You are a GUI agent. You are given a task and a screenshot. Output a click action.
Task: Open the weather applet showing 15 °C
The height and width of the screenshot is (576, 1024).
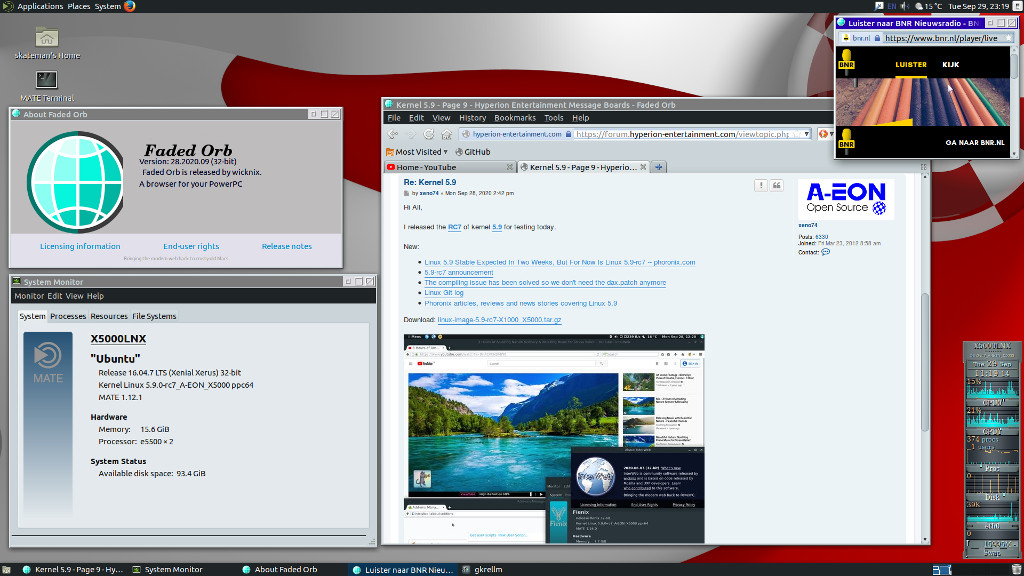(929, 6)
